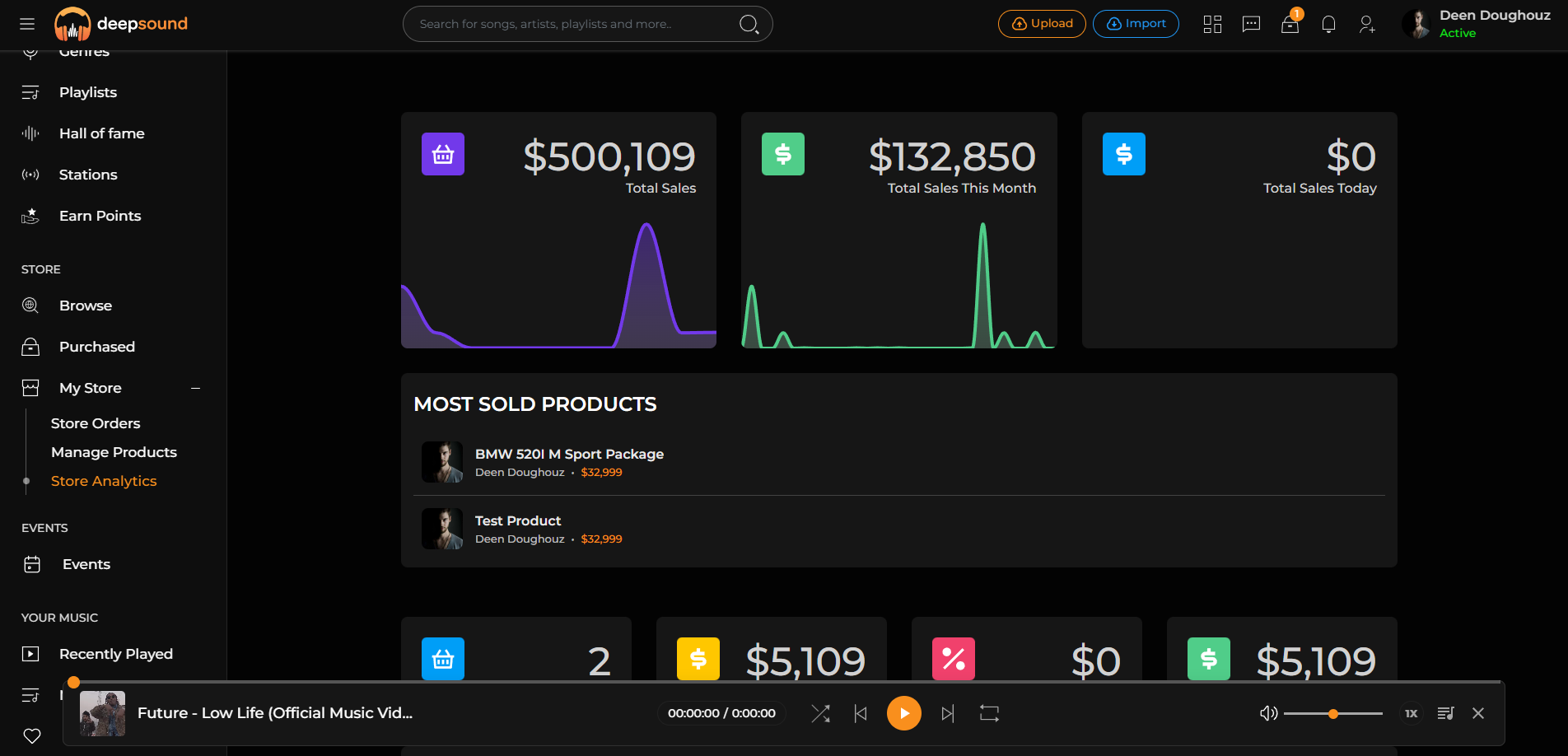1568x756 pixels.
Task: Collapse the My Store submenu
Action: click(x=195, y=388)
